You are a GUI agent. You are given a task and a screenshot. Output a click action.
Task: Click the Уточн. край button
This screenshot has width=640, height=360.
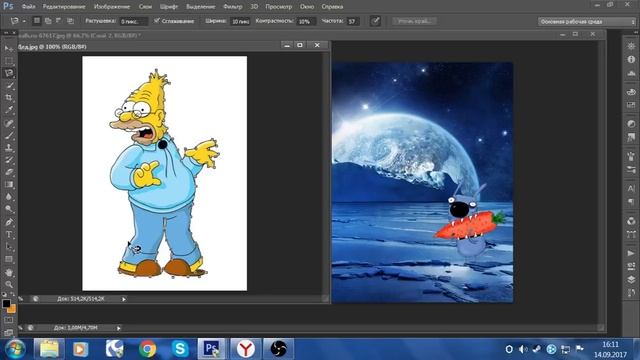414,21
